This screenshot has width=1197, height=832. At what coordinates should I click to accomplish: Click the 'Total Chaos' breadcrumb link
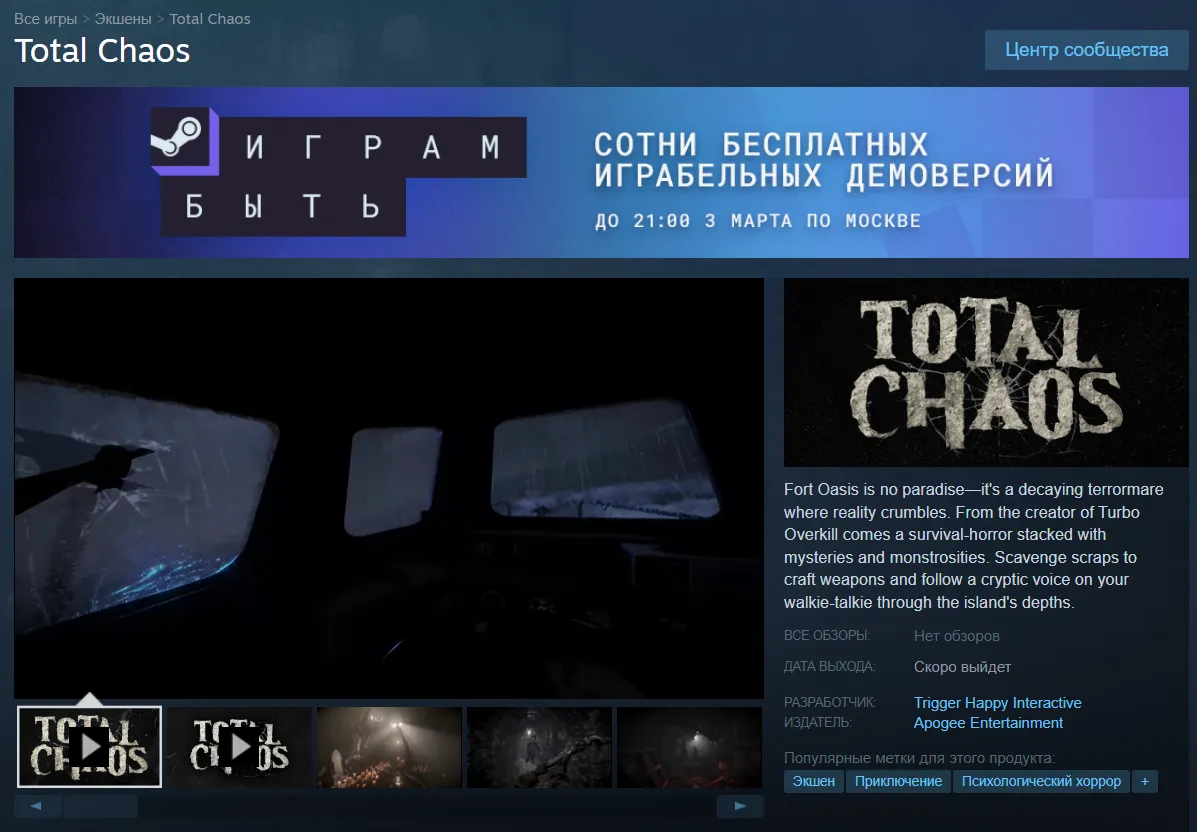click(x=210, y=19)
